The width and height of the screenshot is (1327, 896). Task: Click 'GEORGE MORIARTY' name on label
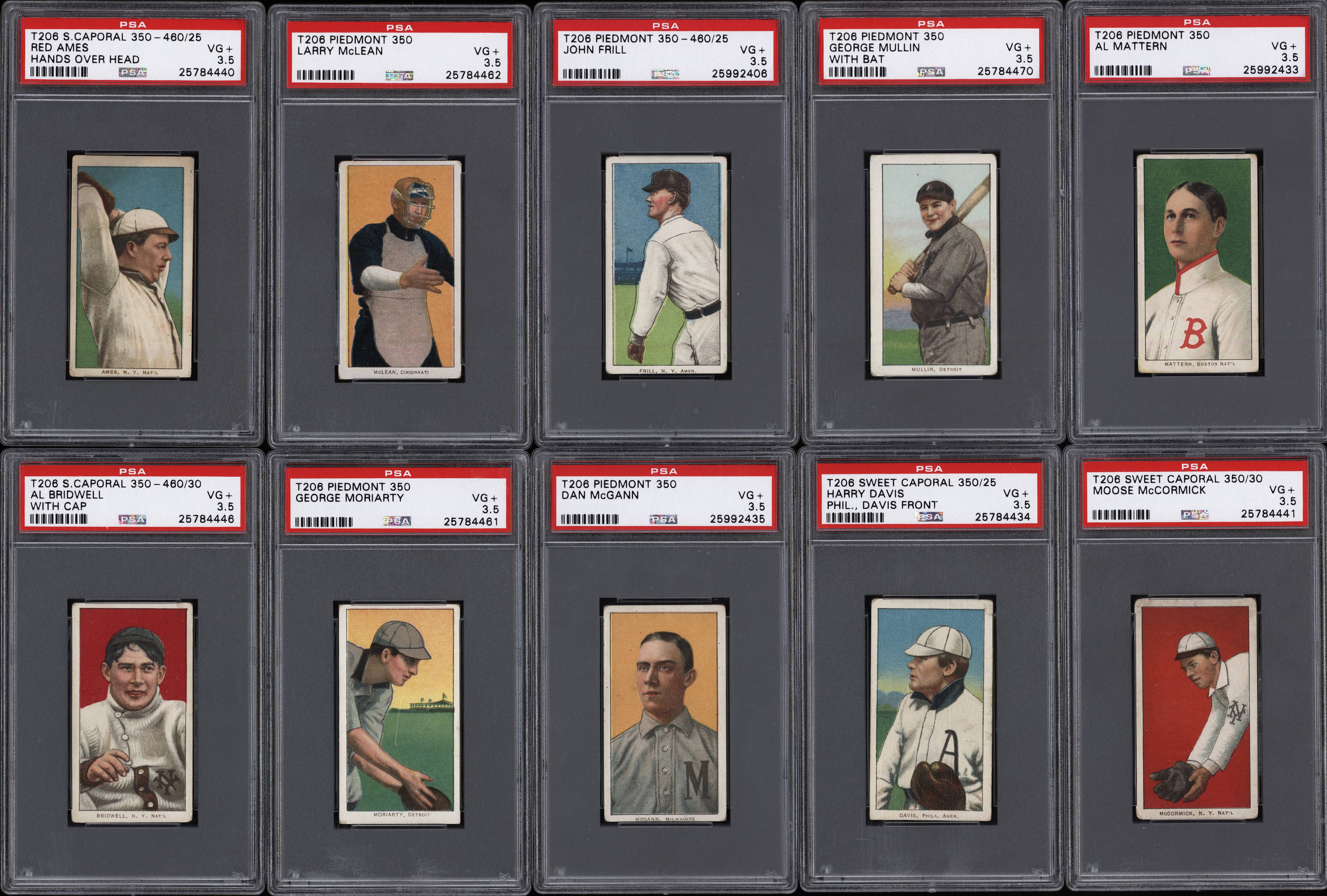point(349,497)
